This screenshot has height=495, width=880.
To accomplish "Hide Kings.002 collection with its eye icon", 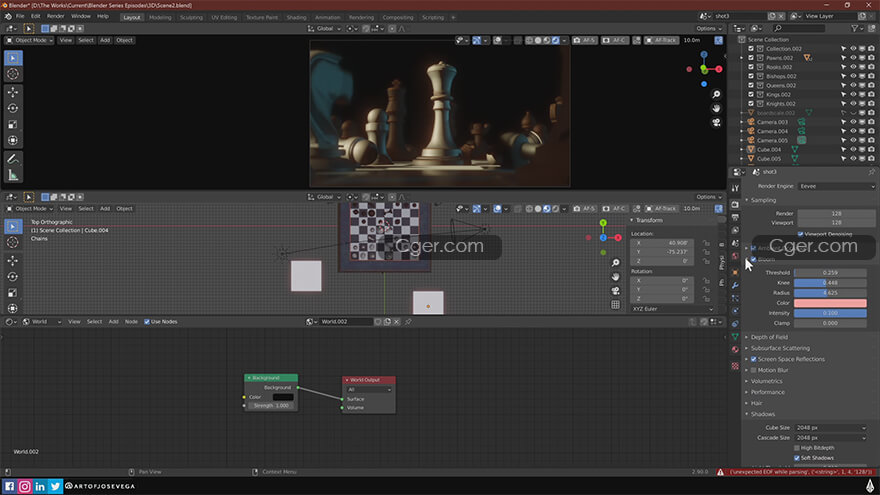I will (853, 94).
